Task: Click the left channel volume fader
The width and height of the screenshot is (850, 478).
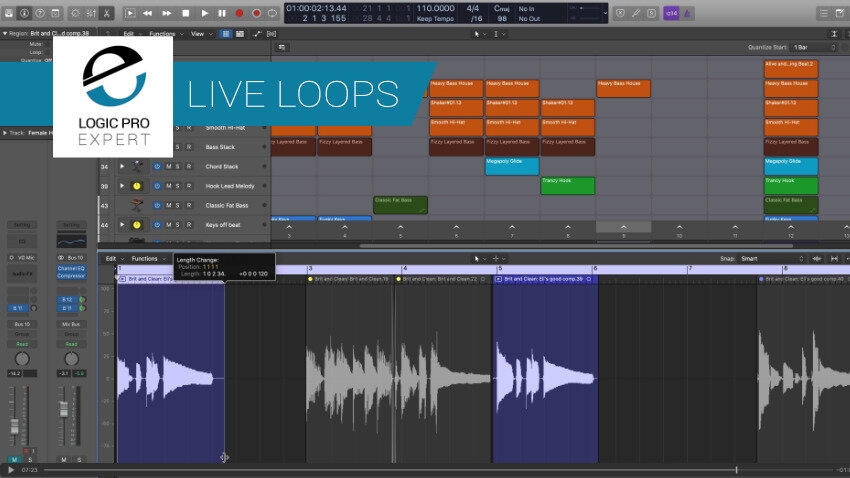Action: (x=15, y=425)
